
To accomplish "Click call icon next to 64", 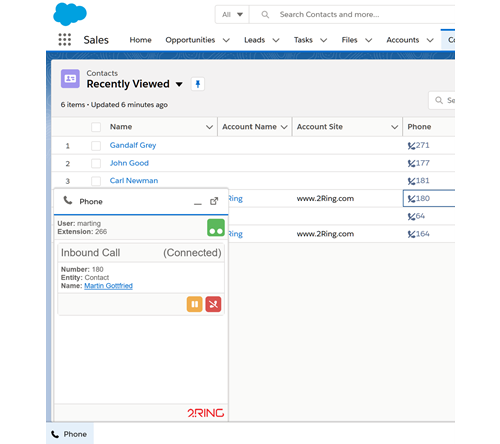I will click(411, 217).
